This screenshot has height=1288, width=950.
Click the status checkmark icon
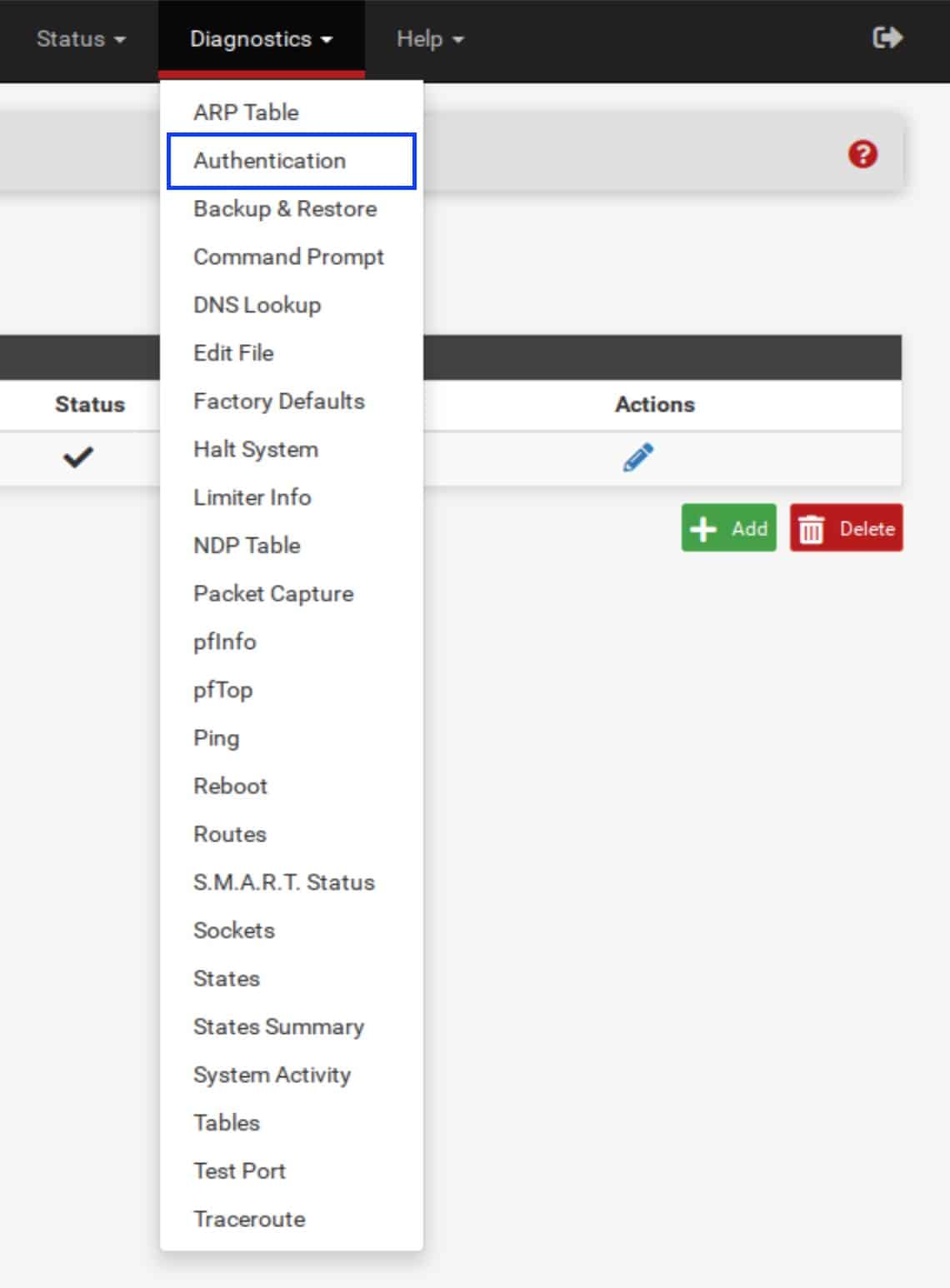(78, 457)
